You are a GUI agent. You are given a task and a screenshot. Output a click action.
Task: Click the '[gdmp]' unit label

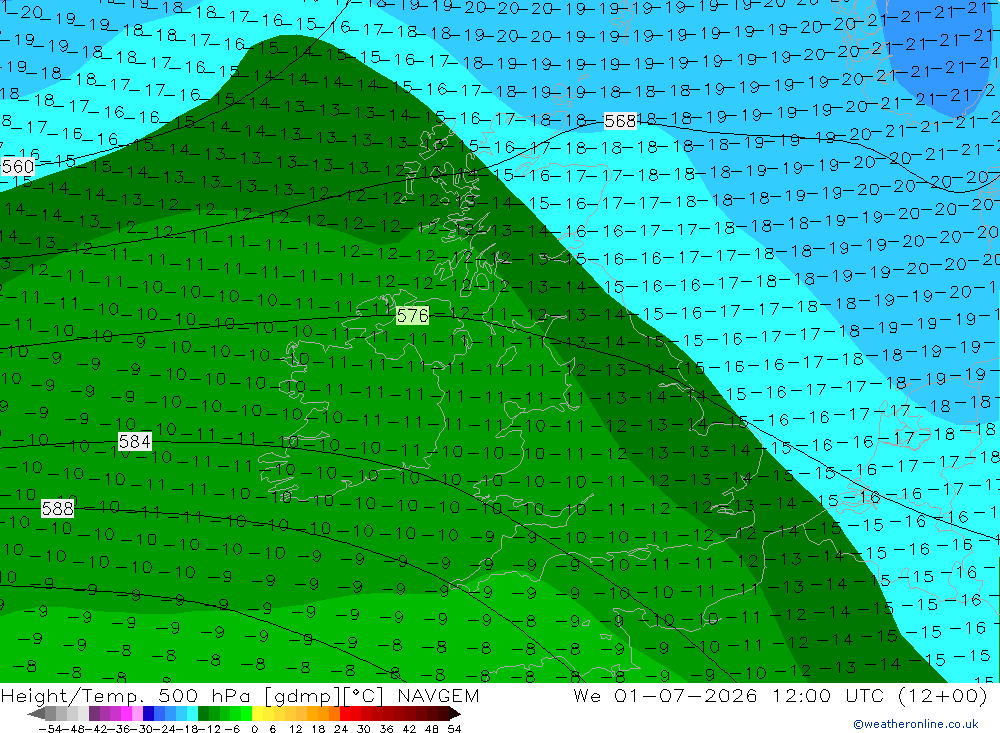coord(302,695)
